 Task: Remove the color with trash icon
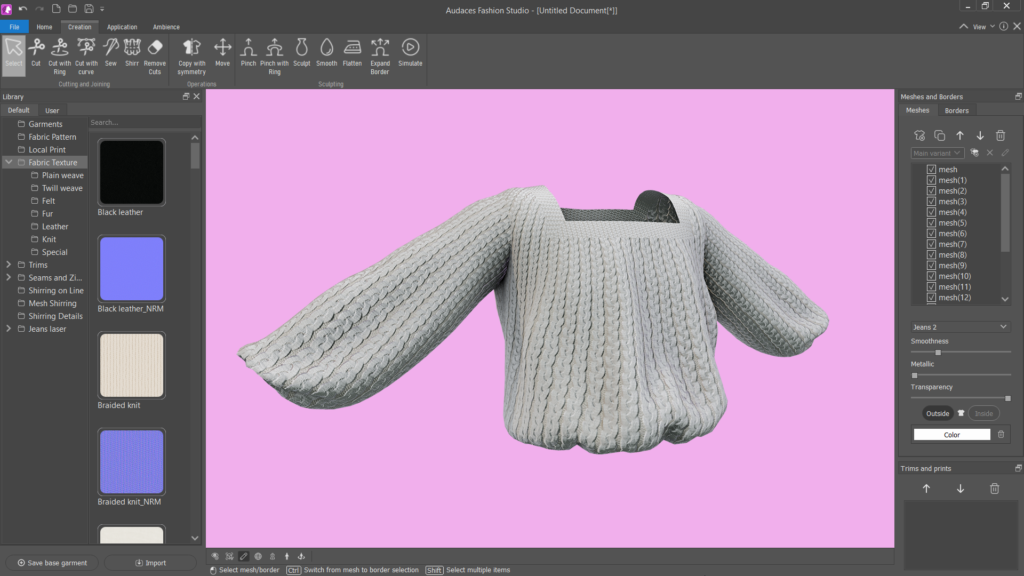1001,434
